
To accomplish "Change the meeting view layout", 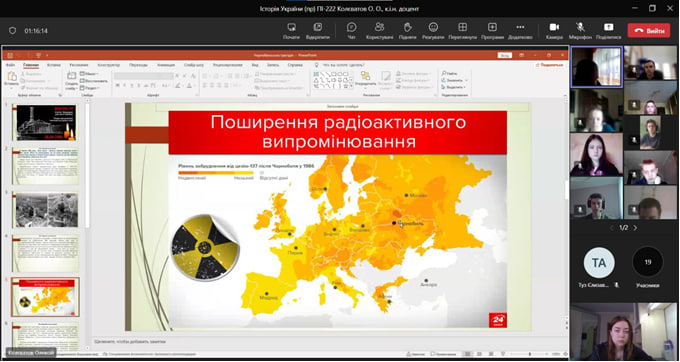I will click(463, 31).
